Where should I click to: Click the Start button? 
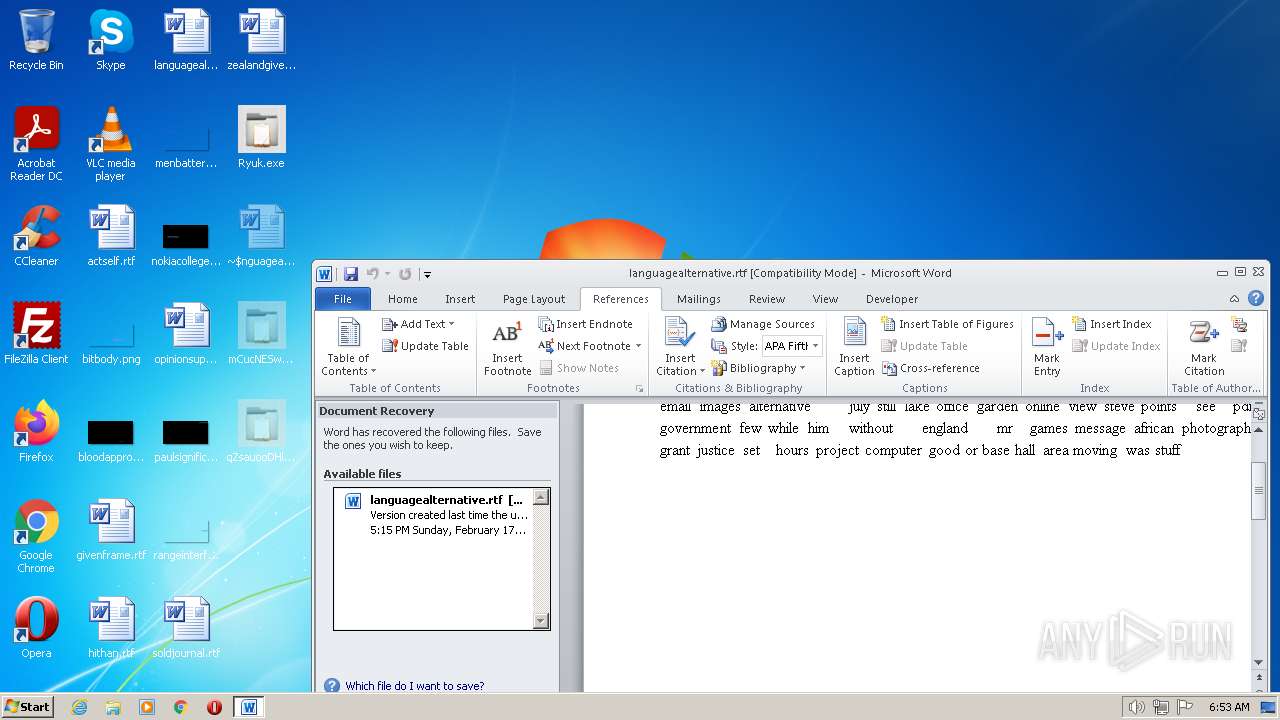click(28, 706)
